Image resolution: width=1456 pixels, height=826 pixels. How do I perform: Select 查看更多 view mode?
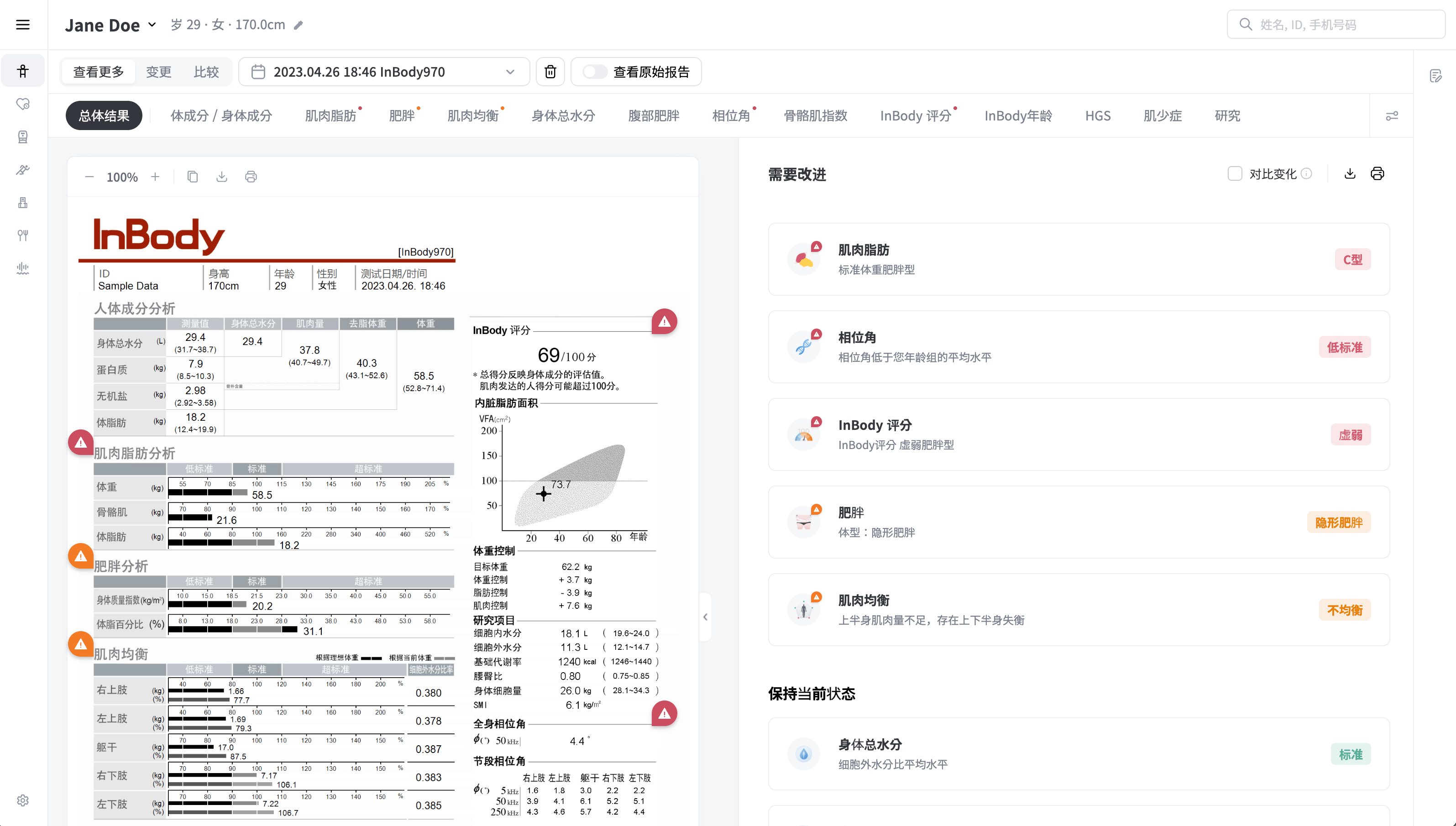point(98,72)
